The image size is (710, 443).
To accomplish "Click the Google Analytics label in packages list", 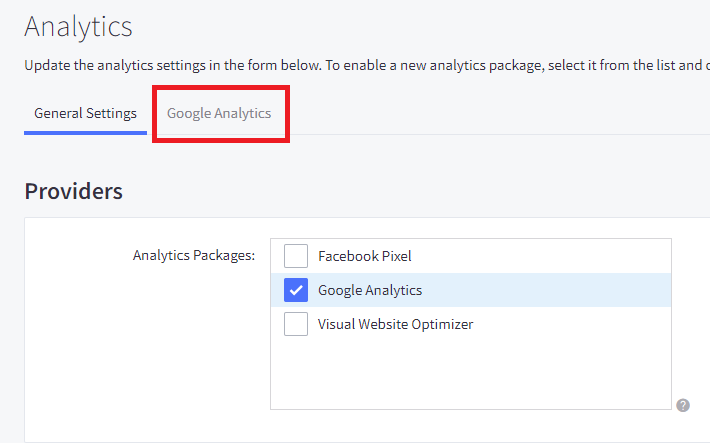I will coord(370,290).
